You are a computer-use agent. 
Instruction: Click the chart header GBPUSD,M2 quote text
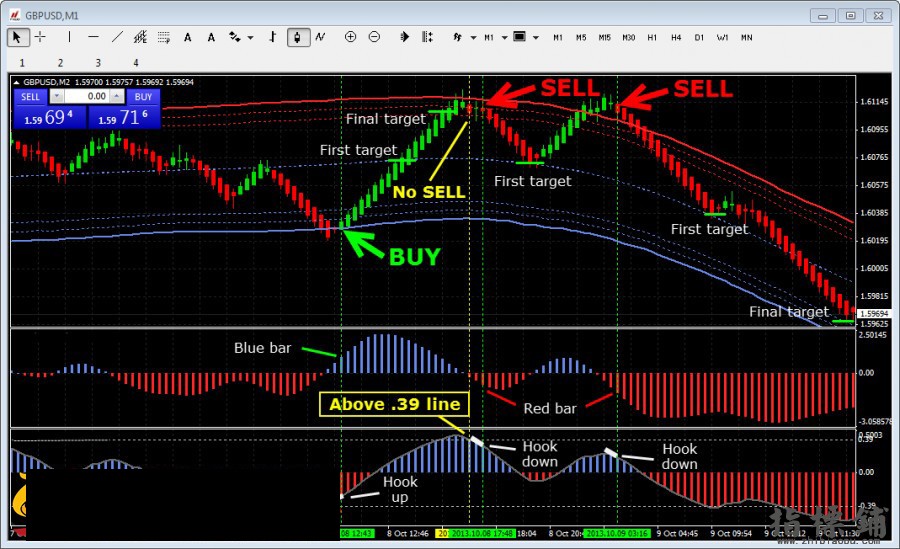[108, 82]
